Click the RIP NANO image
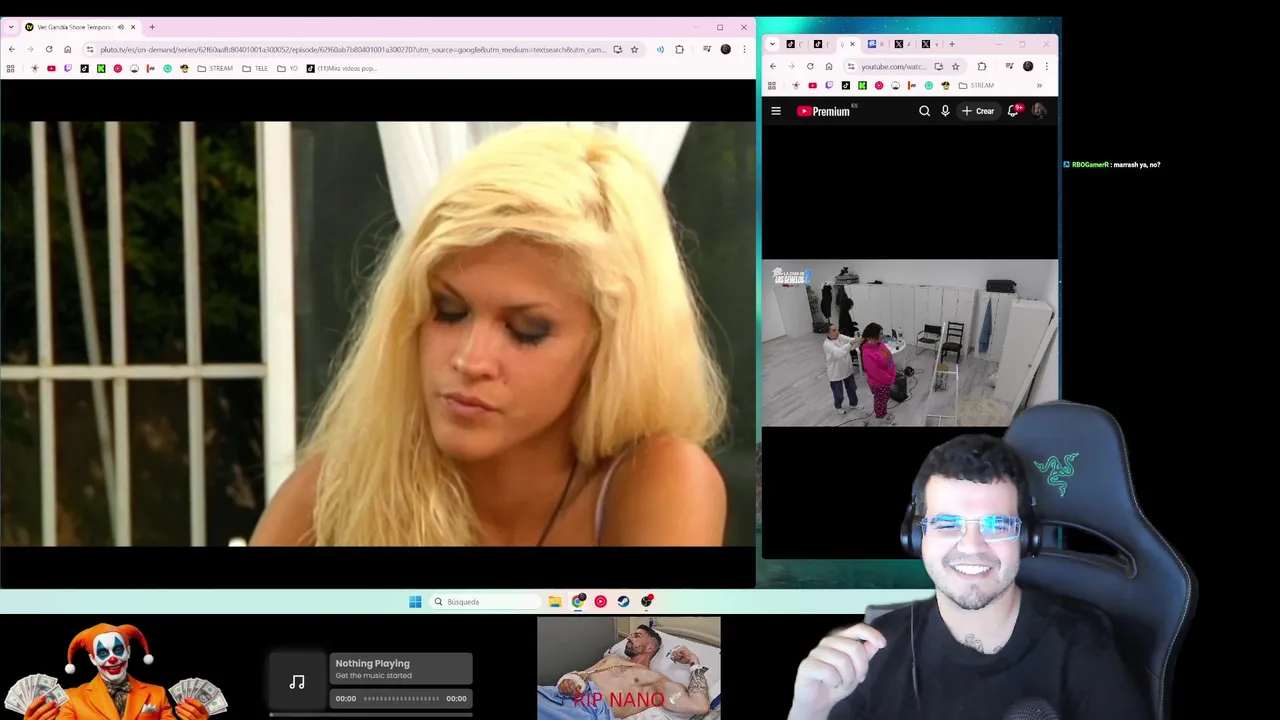Screen dimensions: 1280x720 [629, 668]
